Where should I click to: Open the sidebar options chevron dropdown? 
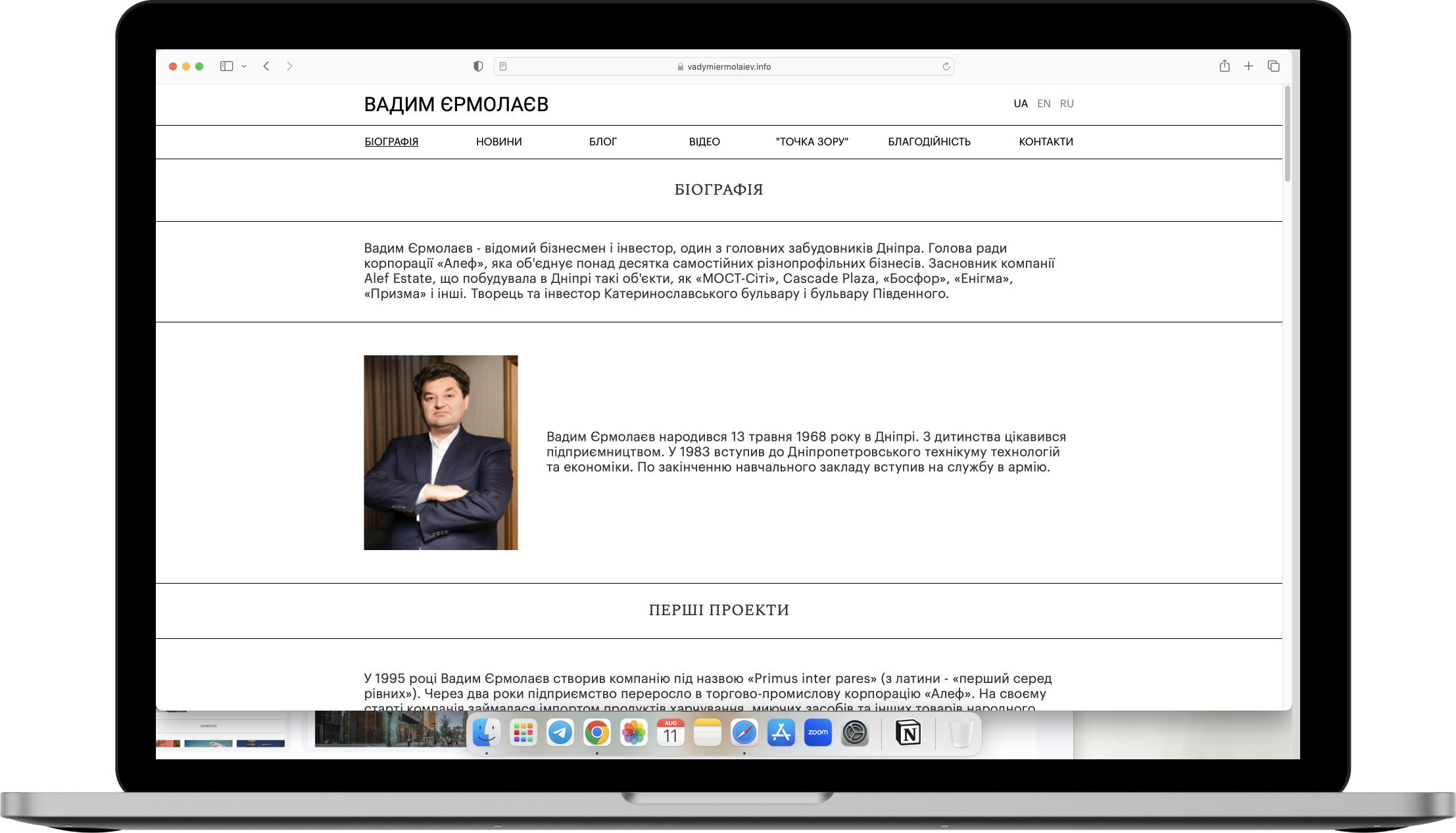point(244,66)
